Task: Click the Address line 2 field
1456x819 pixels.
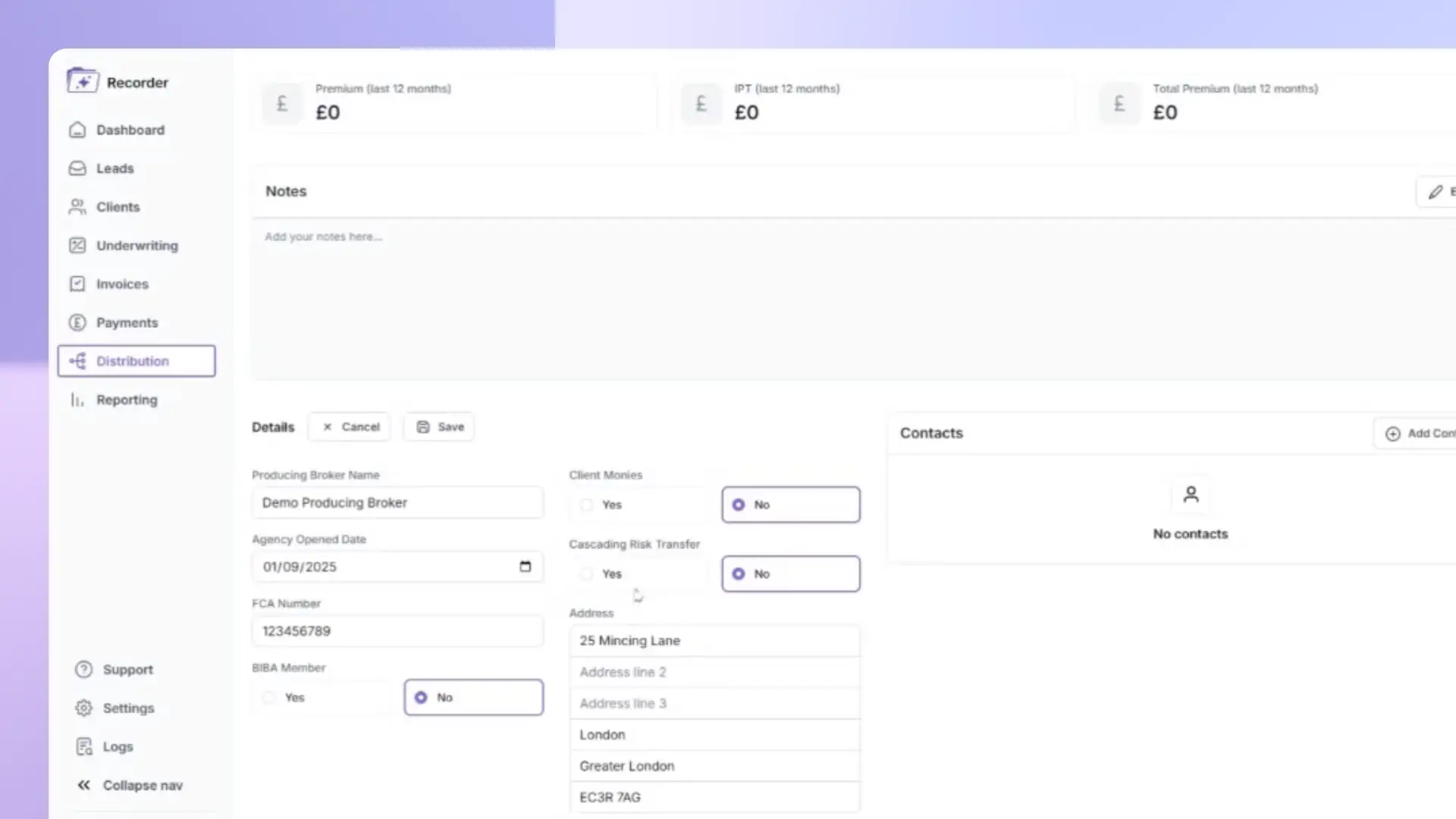Action: tap(714, 672)
